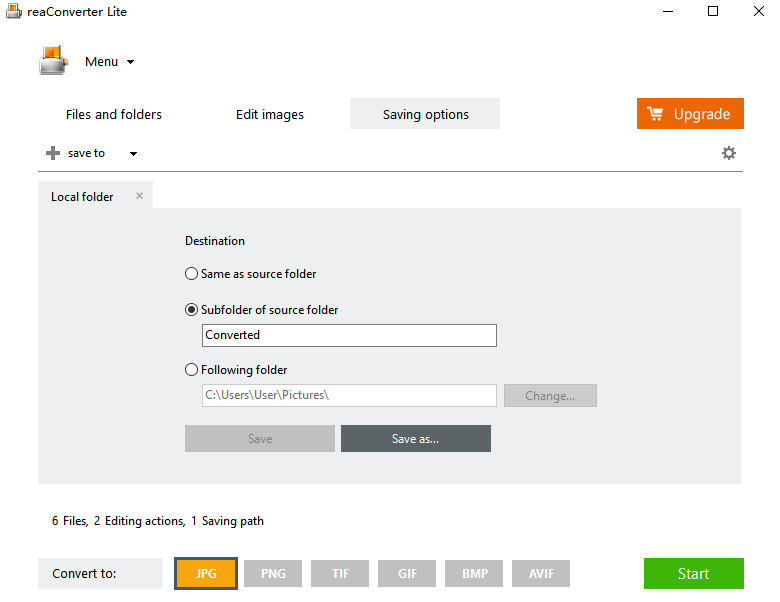Close the Local folder tab with X

click(140, 196)
